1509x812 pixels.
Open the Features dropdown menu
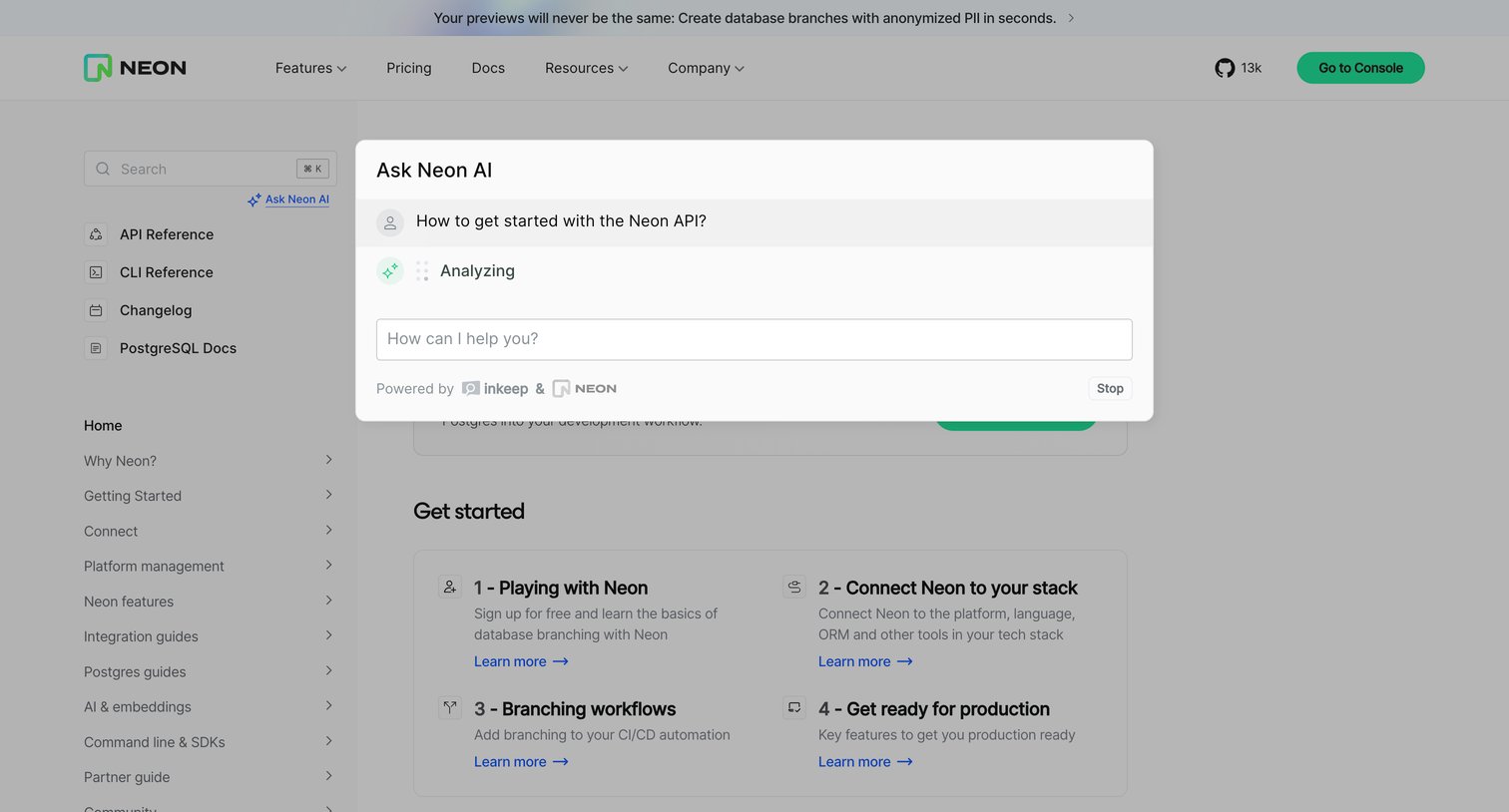click(310, 68)
